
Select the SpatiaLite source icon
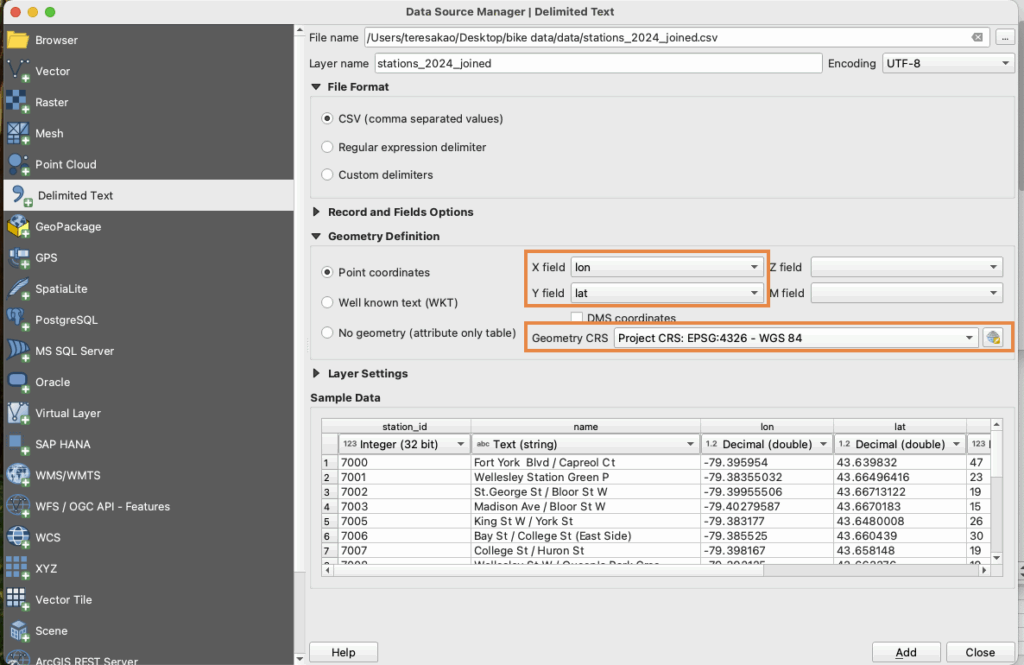point(18,289)
